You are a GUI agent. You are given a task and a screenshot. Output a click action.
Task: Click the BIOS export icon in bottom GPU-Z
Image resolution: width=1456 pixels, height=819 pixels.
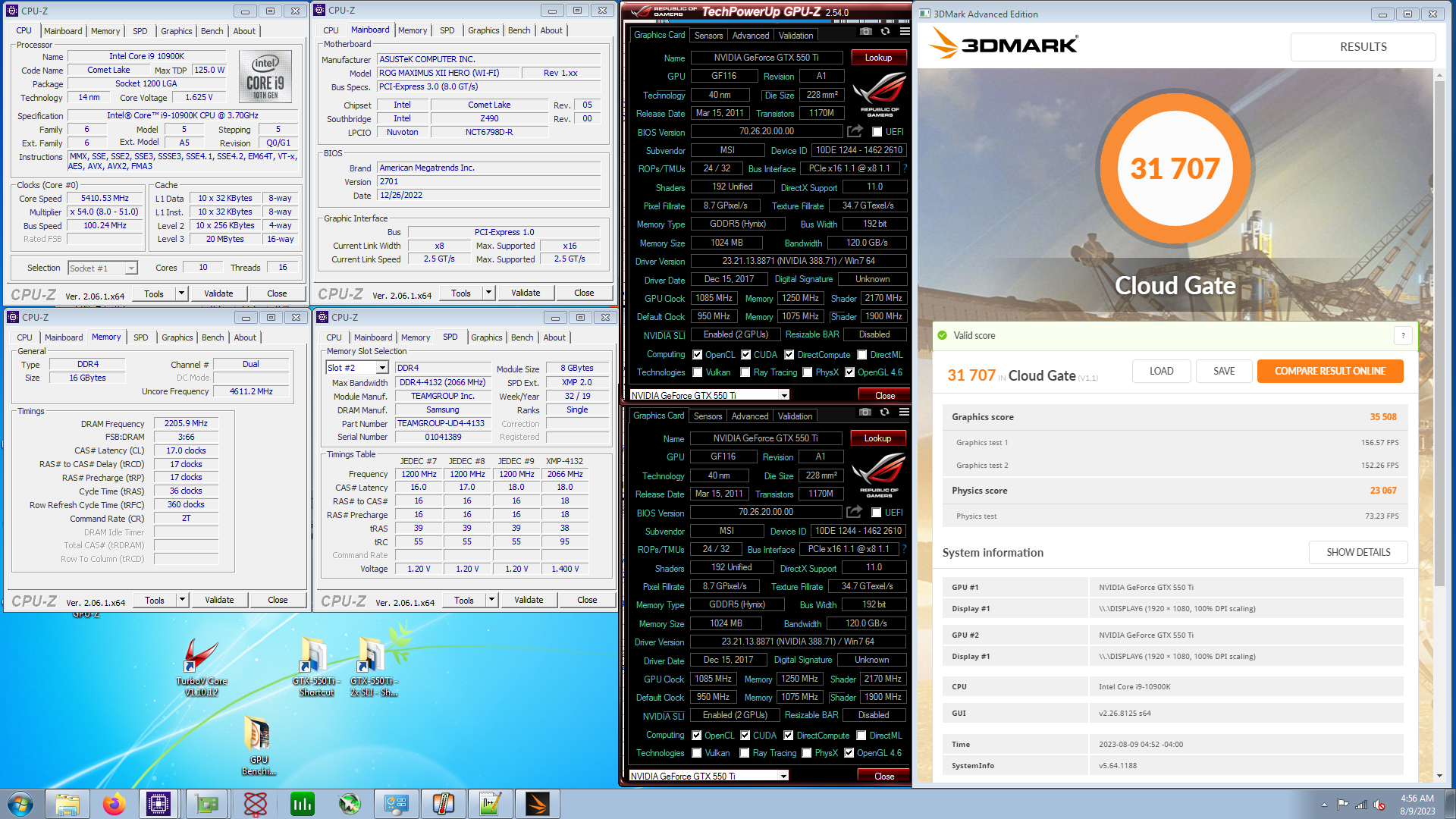tap(854, 512)
